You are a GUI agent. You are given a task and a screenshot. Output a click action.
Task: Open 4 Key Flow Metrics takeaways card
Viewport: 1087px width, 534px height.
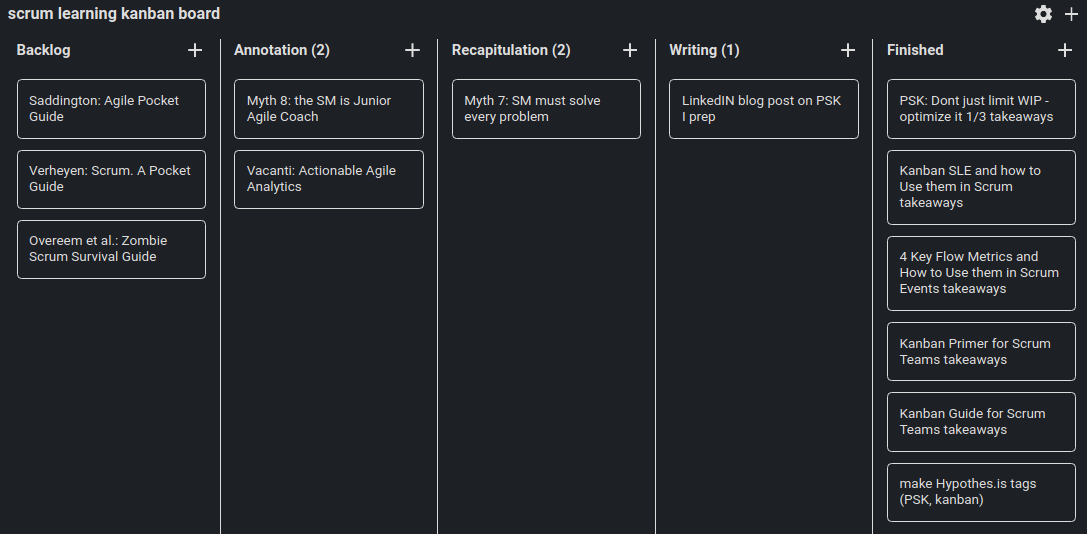[981, 273]
